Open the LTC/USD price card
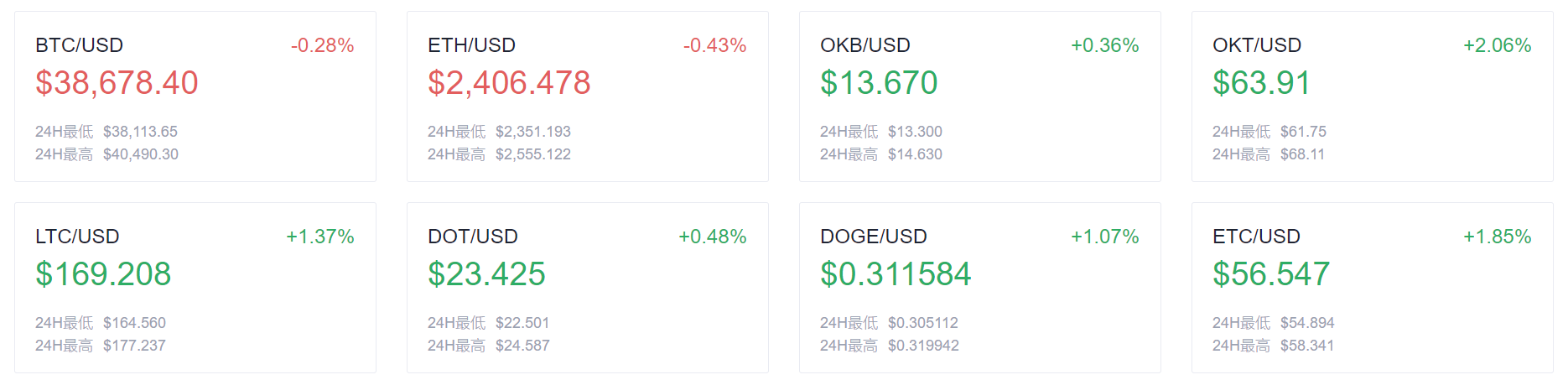 tap(195, 288)
